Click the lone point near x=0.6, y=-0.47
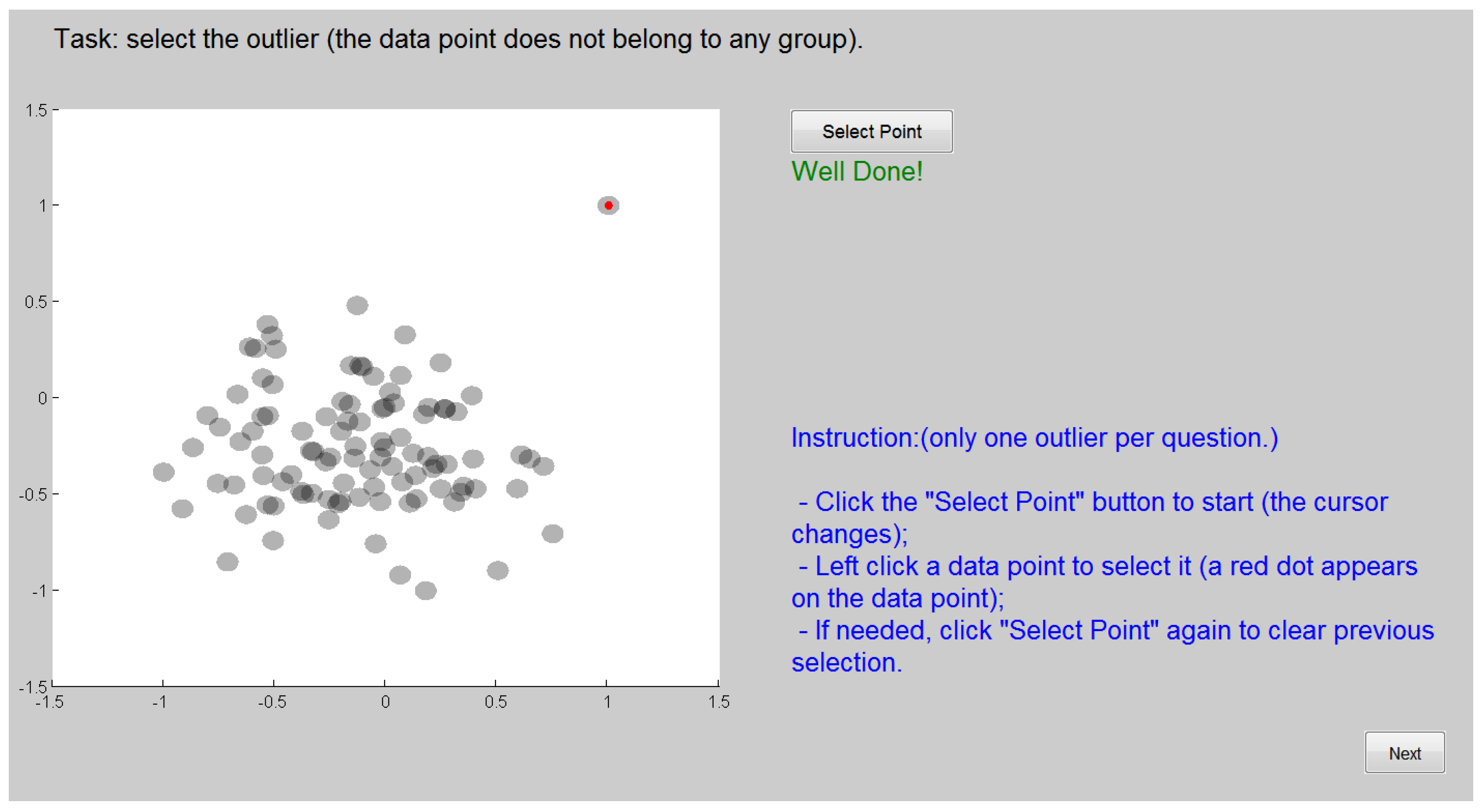 [x=517, y=489]
